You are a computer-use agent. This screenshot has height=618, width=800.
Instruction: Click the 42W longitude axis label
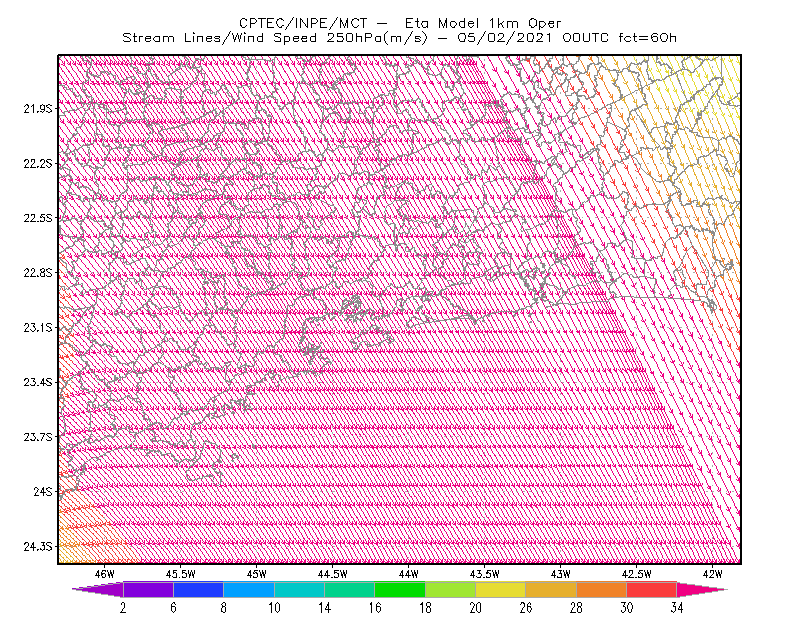click(712, 574)
